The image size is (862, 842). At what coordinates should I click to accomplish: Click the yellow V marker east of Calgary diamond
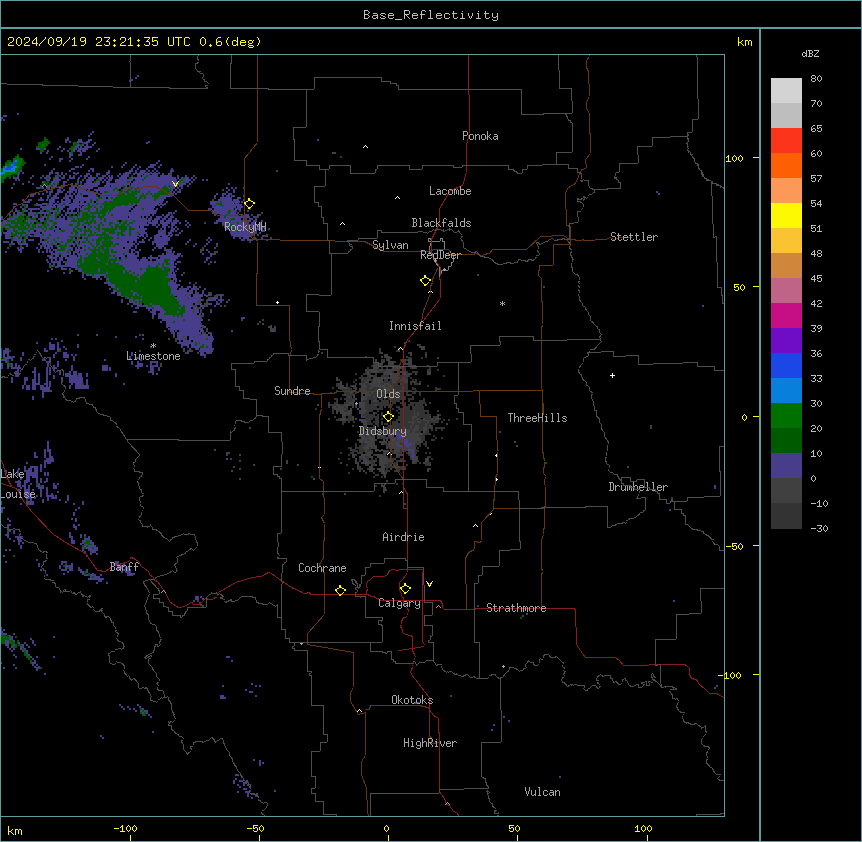point(429,584)
